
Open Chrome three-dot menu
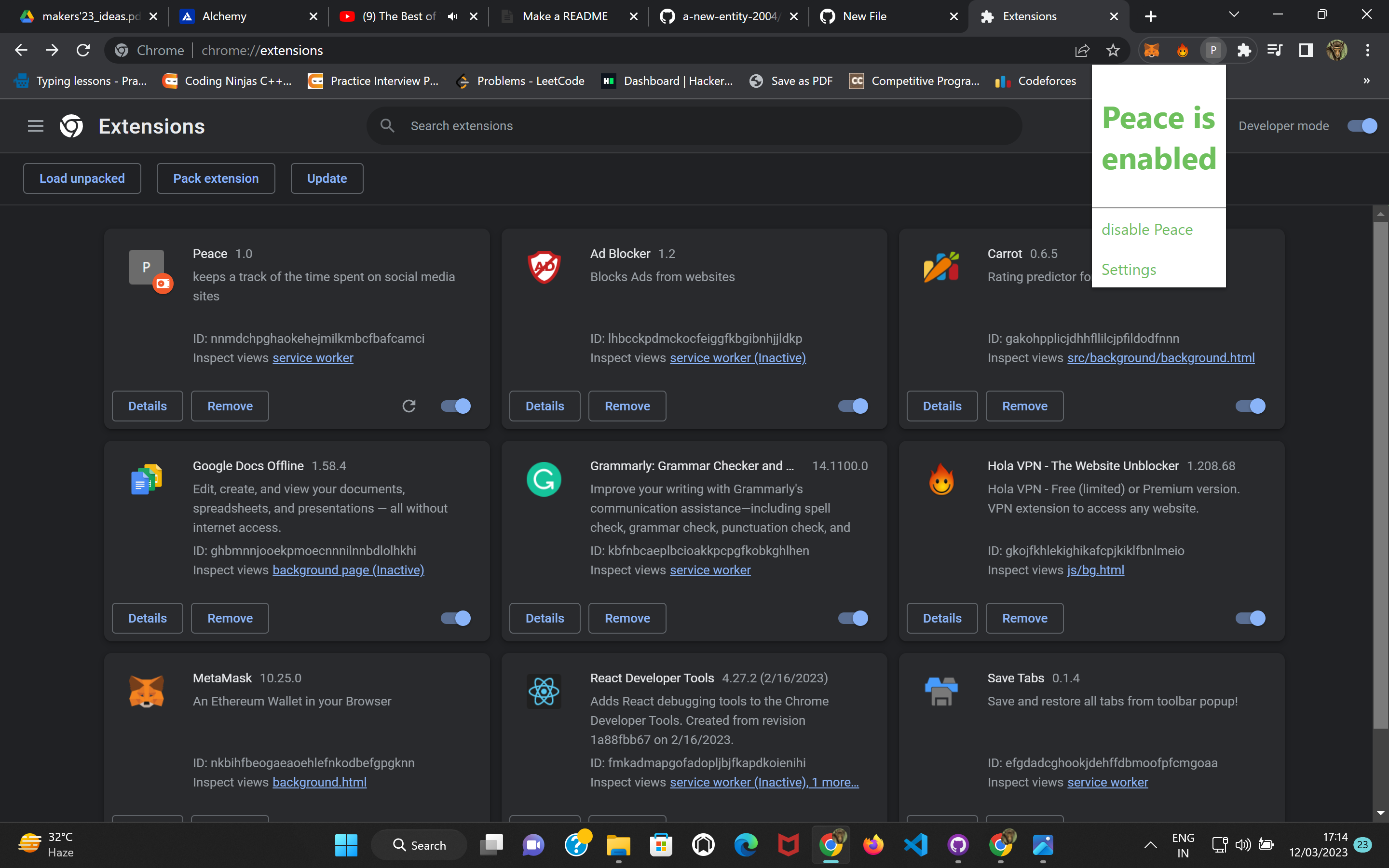(1368, 51)
